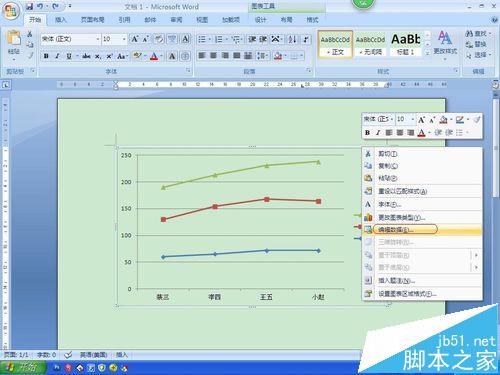Open line spacing dropdown
The width and height of the screenshot is (500, 375).
[262, 56]
